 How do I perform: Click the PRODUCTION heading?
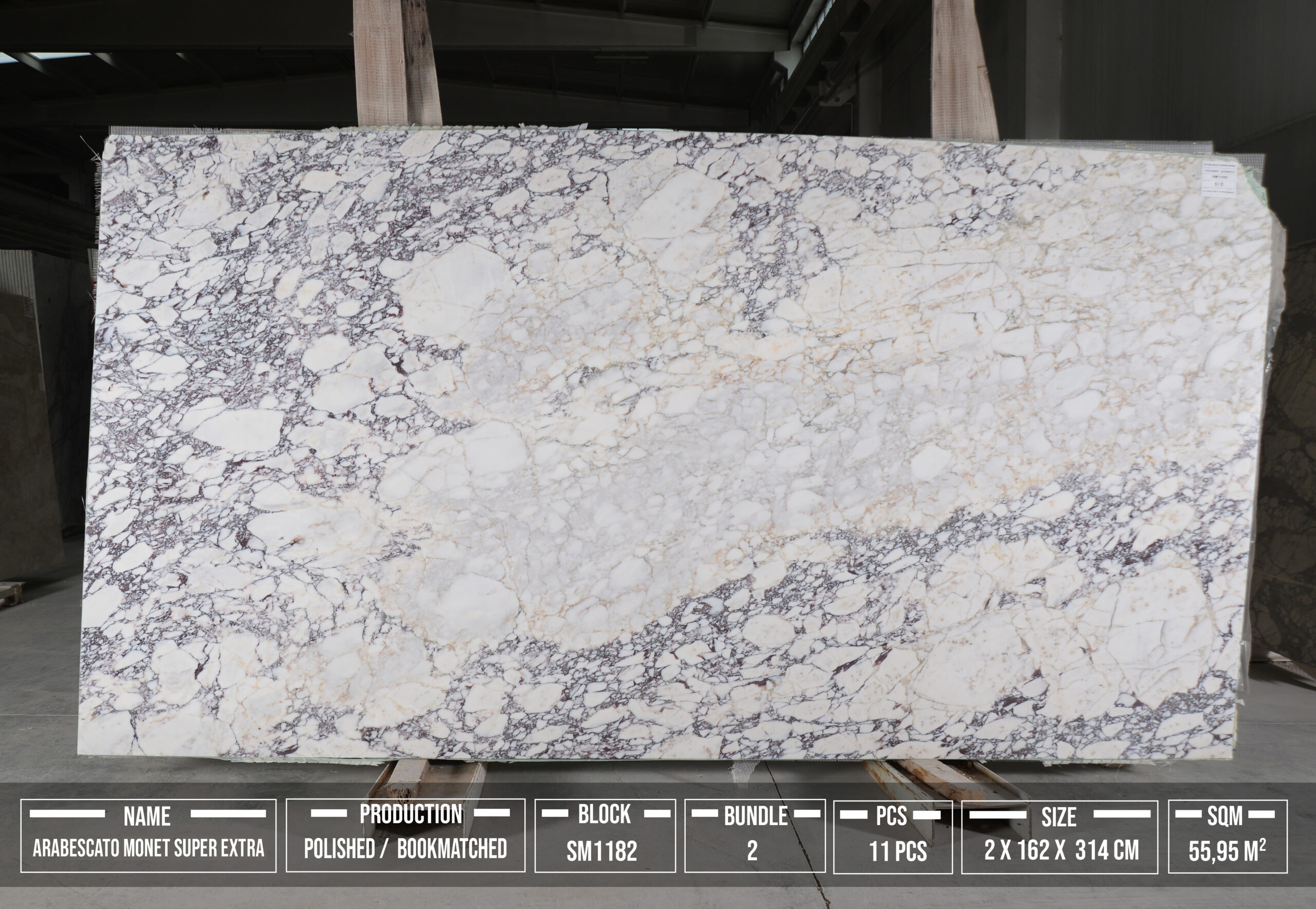point(411,814)
